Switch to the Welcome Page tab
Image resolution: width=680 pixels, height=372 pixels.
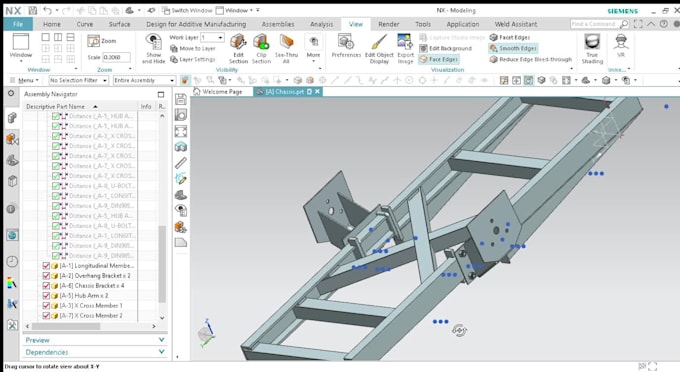click(217, 91)
